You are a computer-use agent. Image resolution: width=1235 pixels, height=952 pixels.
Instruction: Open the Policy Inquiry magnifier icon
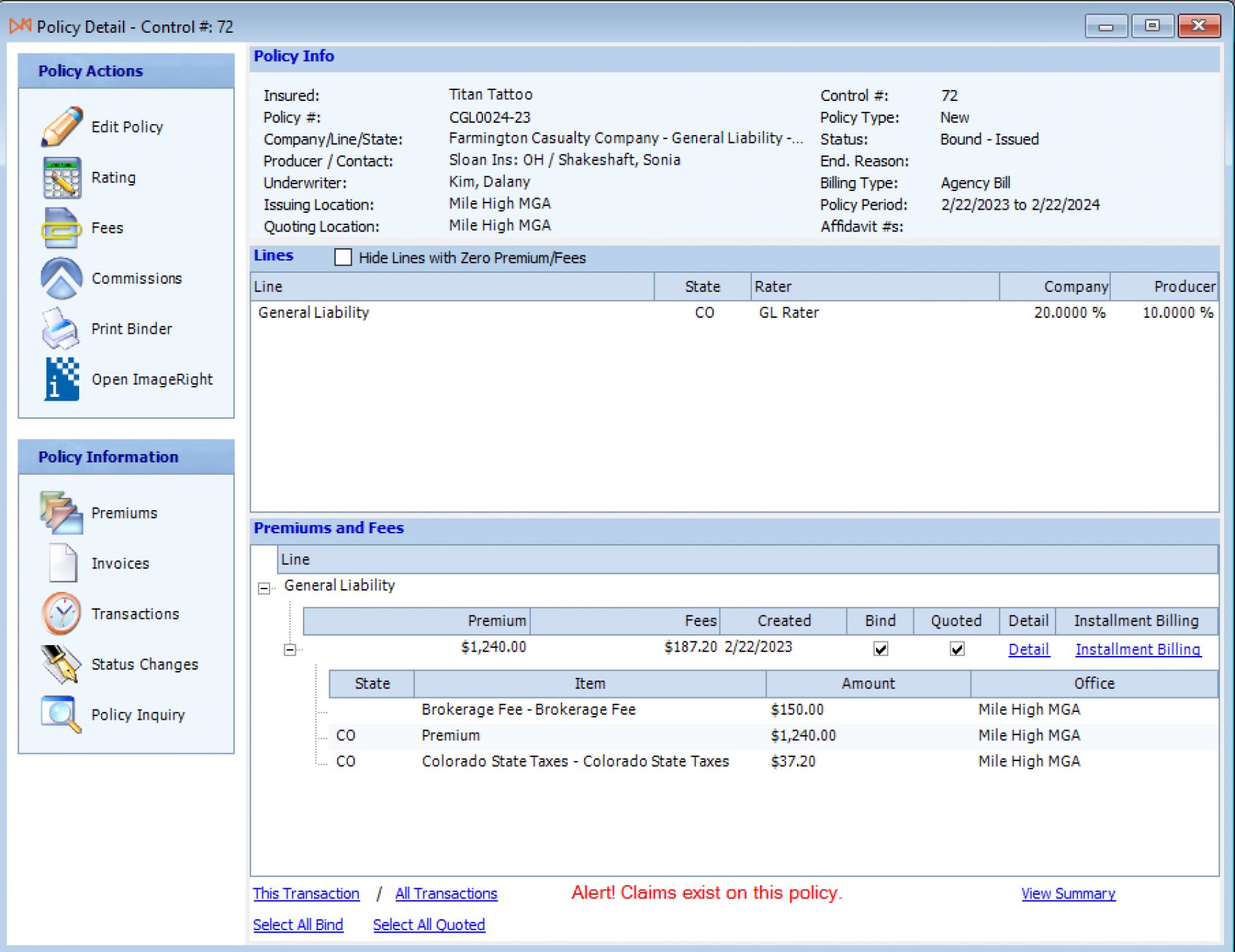pyautogui.click(x=62, y=714)
